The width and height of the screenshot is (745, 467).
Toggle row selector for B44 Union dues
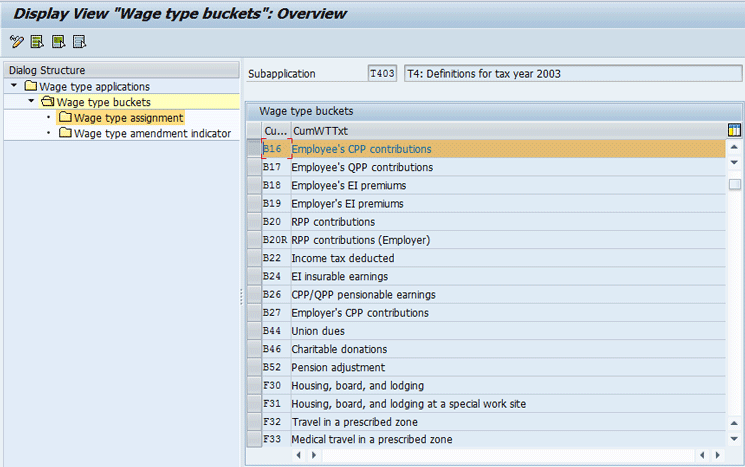point(253,331)
